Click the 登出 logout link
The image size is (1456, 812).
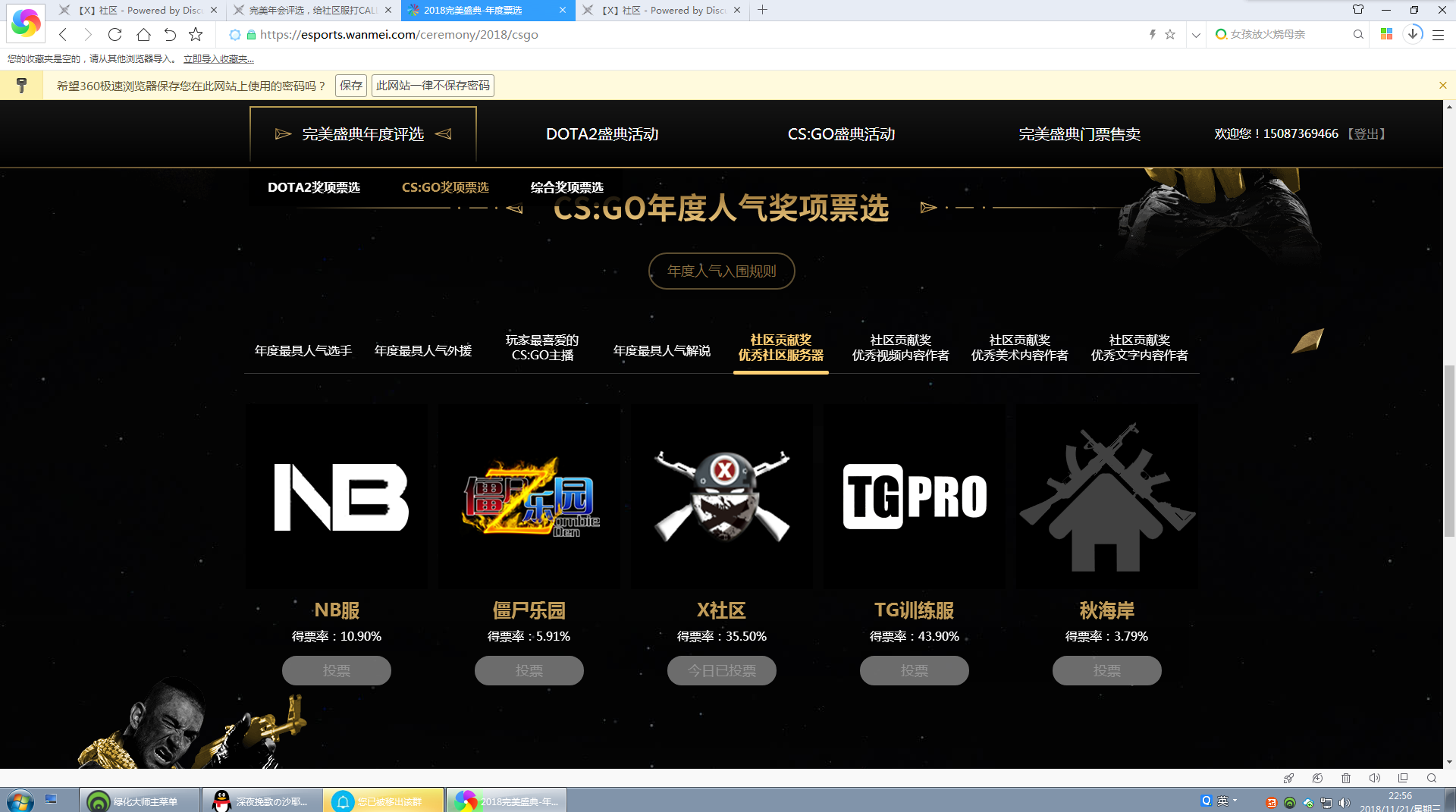tap(1366, 133)
